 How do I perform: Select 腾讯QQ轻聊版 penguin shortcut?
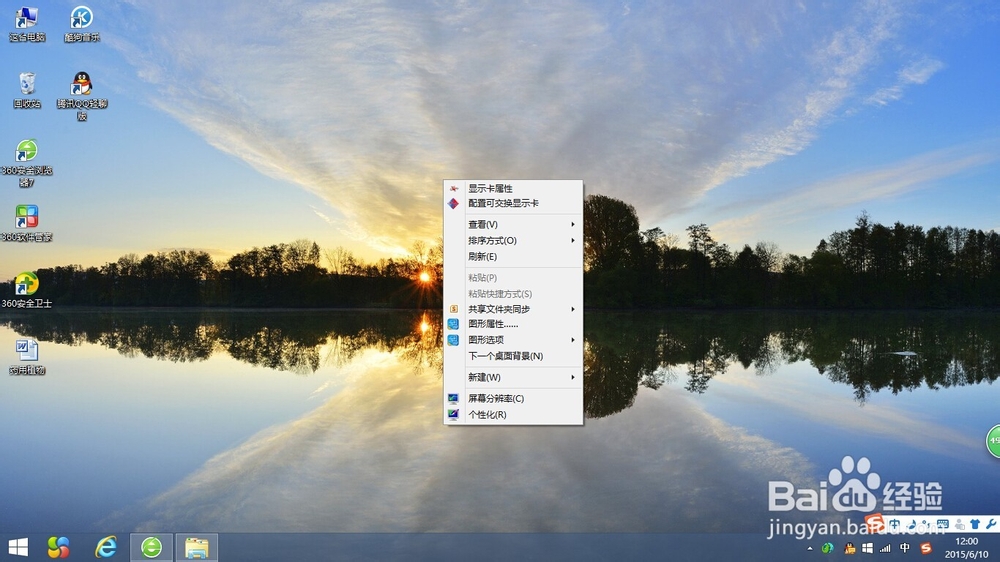pyautogui.click(x=82, y=96)
